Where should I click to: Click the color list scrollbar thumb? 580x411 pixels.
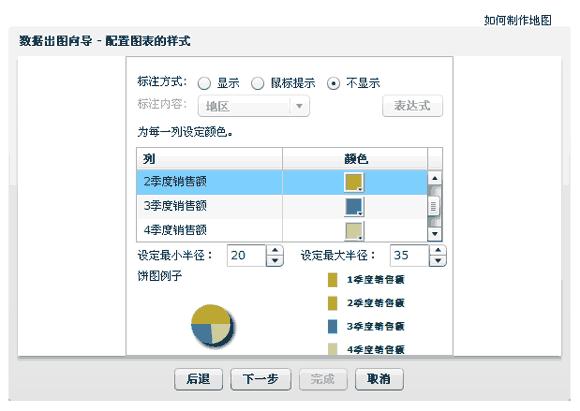pos(434,206)
